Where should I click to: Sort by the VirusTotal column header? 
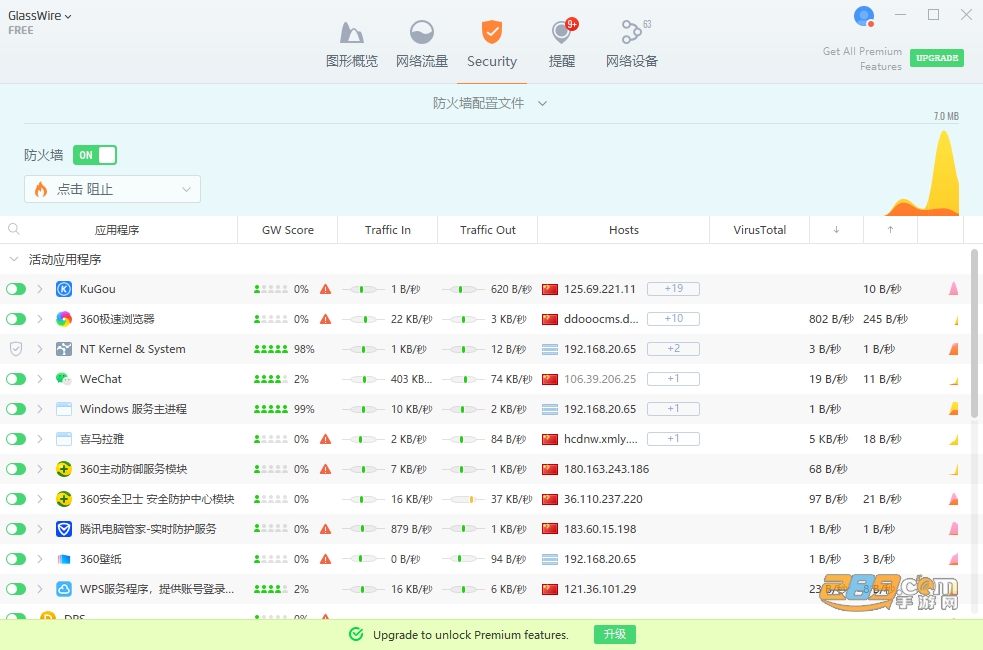(x=760, y=230)
